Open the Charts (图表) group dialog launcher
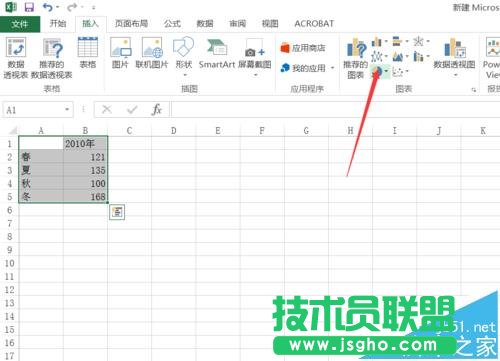Screen dimensions: 500x361 tap(474, 90)
